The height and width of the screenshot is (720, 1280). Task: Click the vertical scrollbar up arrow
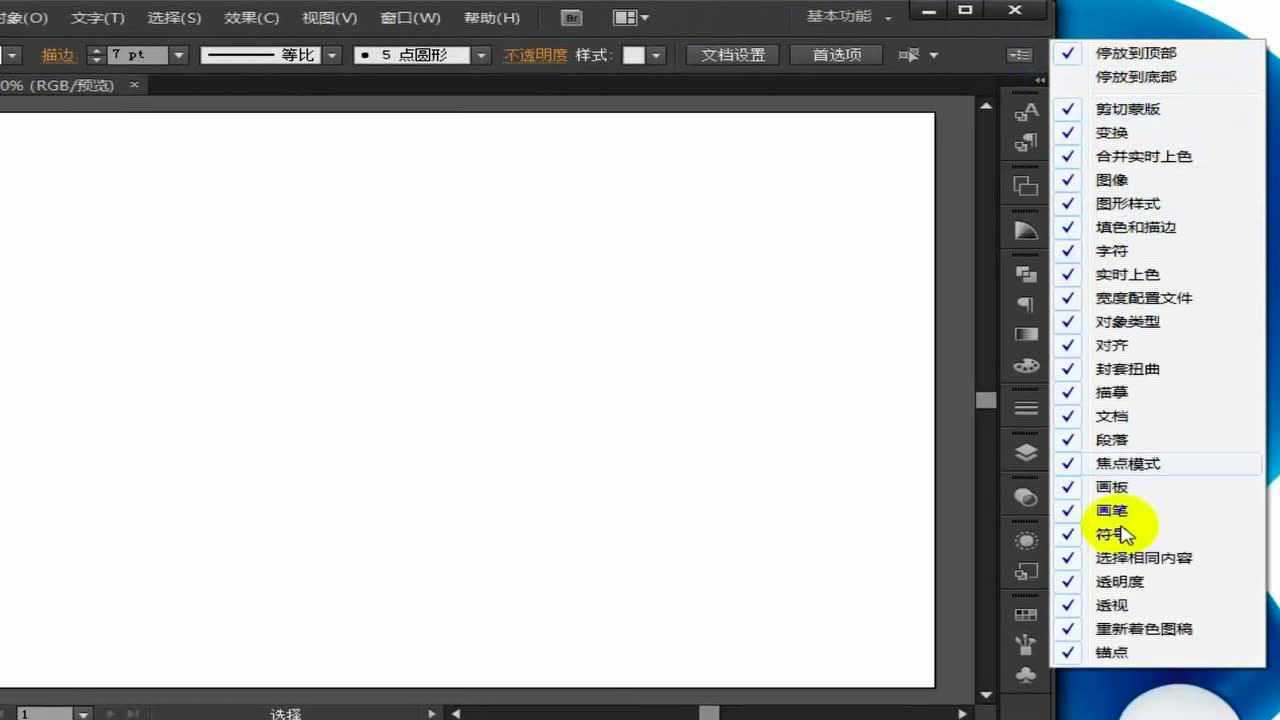(986, 106)
